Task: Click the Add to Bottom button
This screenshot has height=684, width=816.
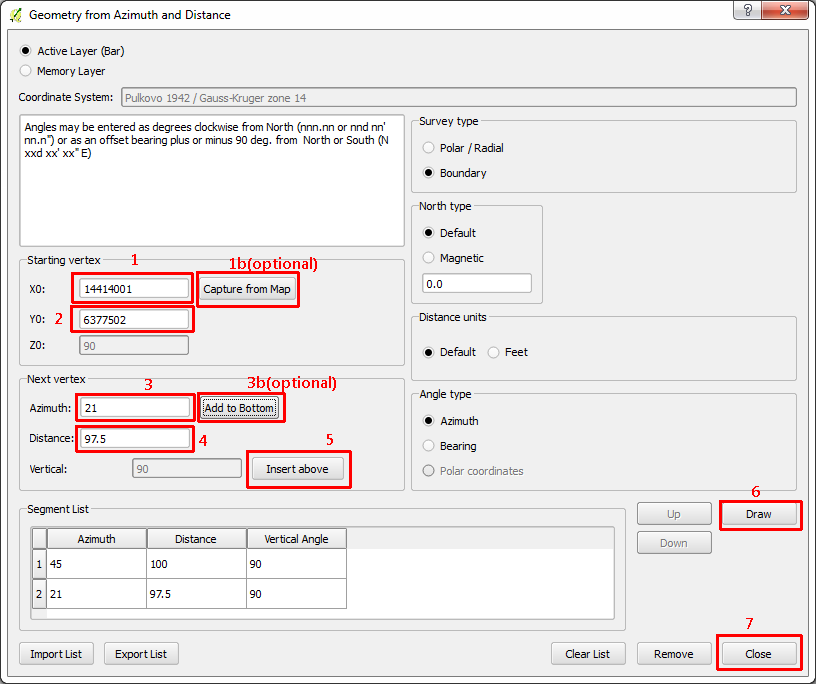Action: pyautogui.click(x=239, y=408)
